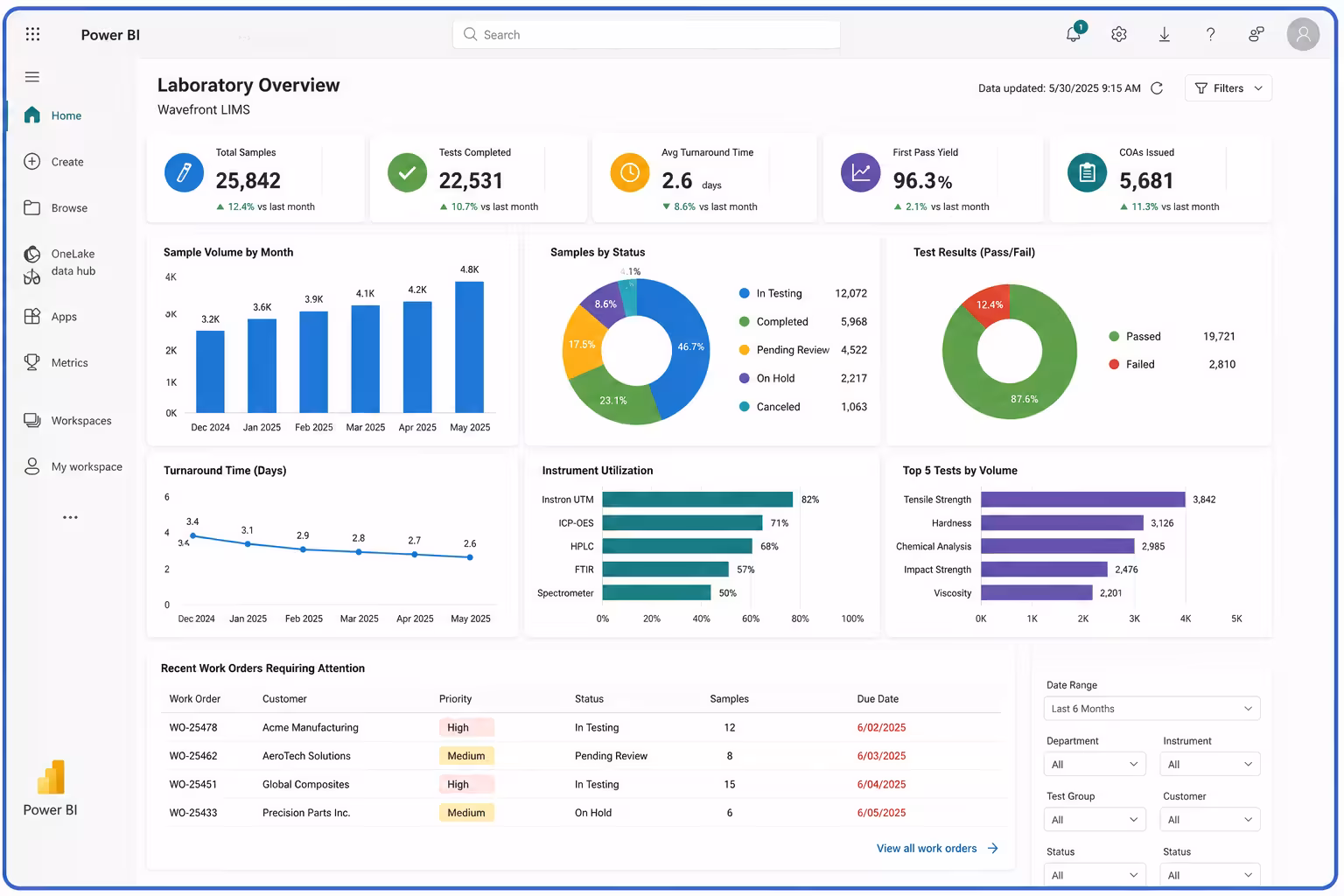
Task: Click the Dec 2024 turnaround data point 3.4
Action: tap(192, 535)
